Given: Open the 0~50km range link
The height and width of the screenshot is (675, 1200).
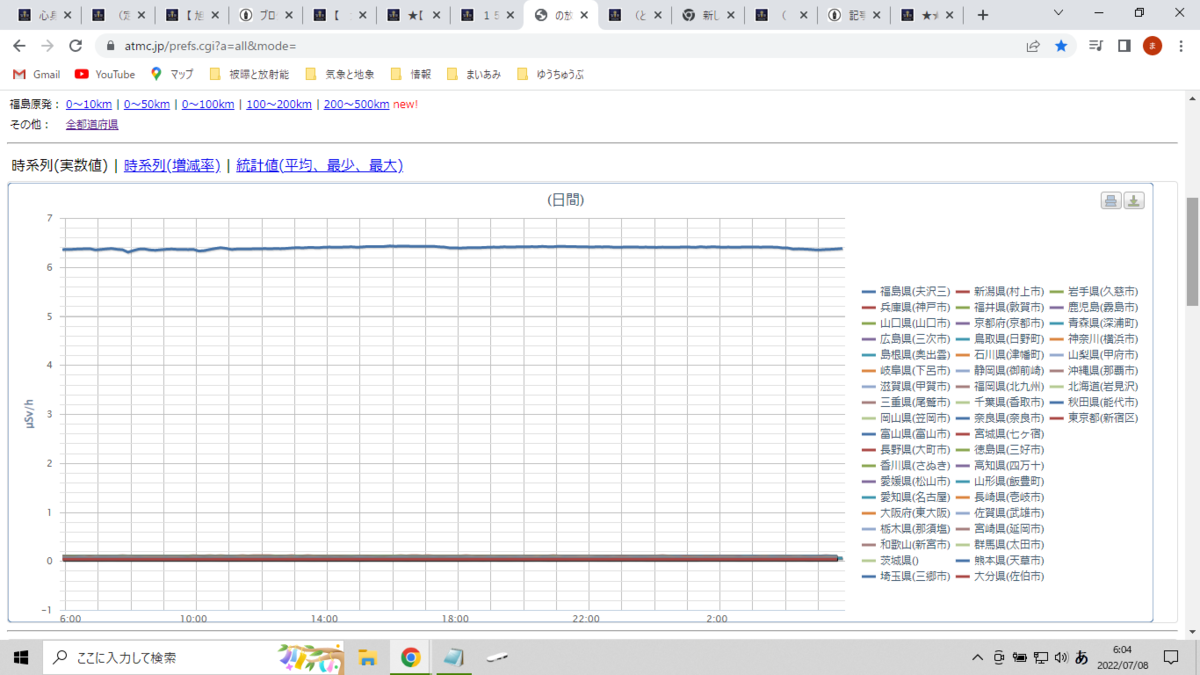Looking at the screenshot, I should [147, 104].
